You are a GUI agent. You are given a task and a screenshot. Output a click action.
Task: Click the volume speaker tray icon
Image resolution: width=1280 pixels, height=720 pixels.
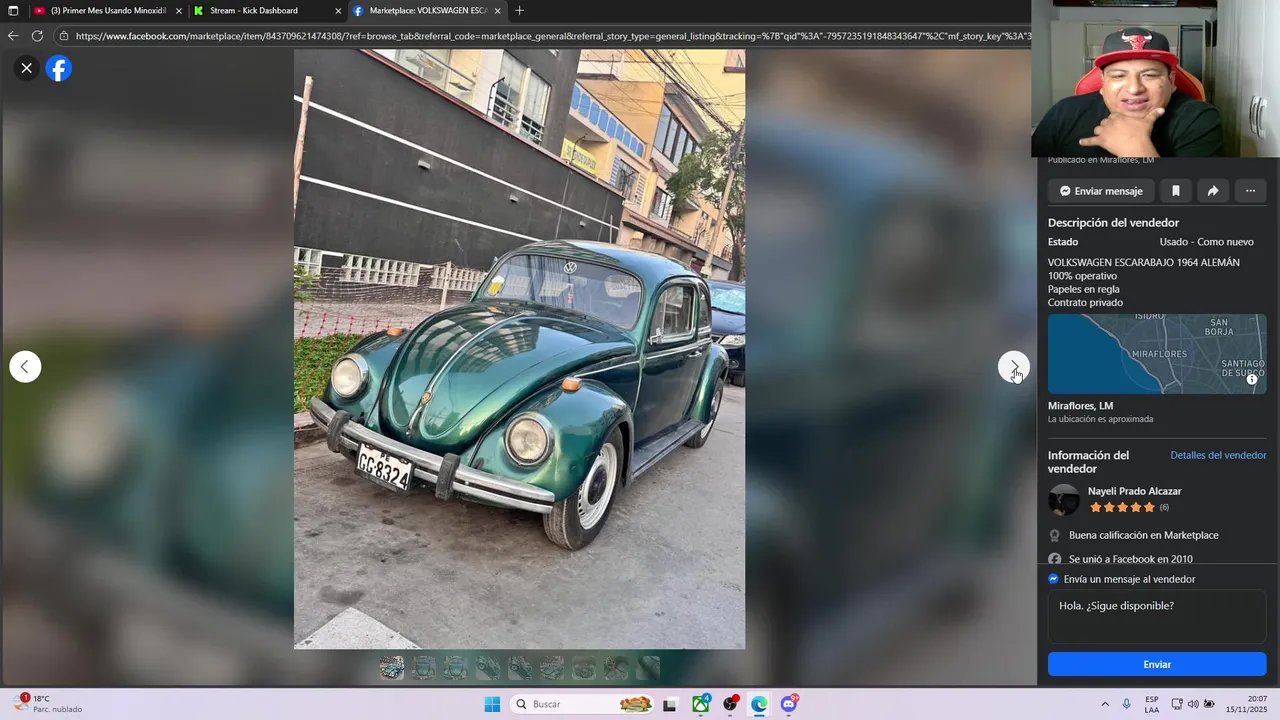pos(1193,704)
